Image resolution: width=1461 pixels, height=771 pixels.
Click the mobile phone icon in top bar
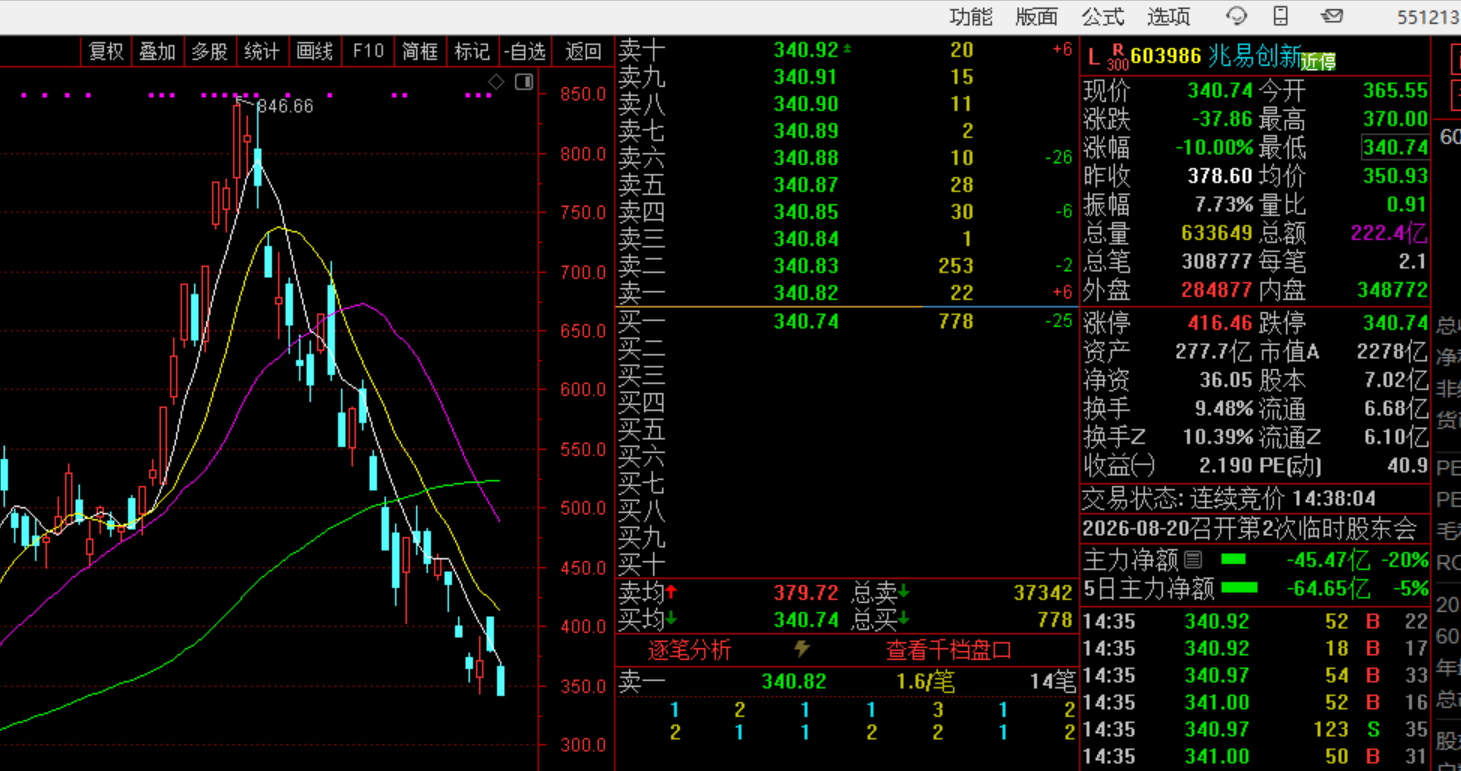coord(1281,16)
